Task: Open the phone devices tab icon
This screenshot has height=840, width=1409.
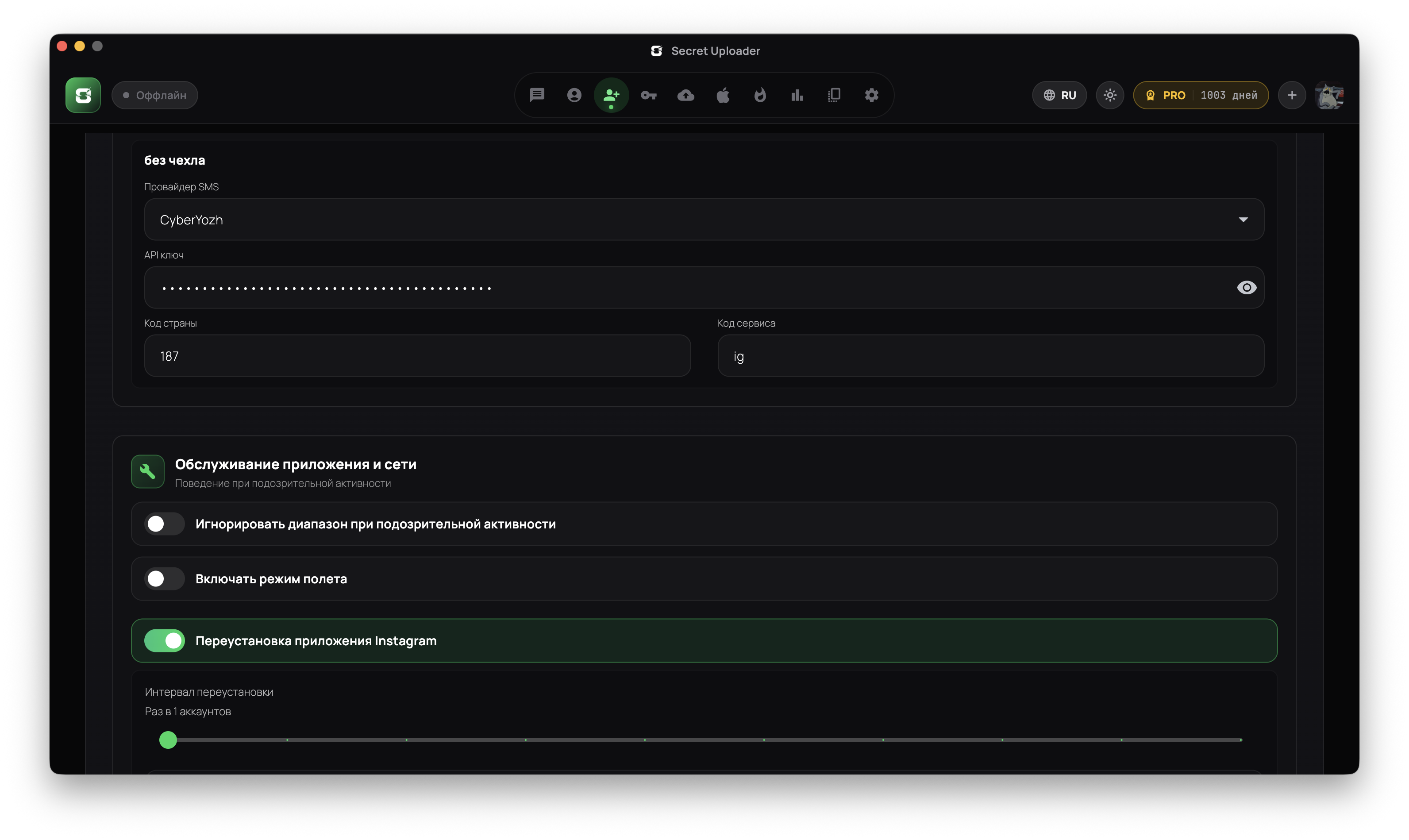Action: pos(834,95)
